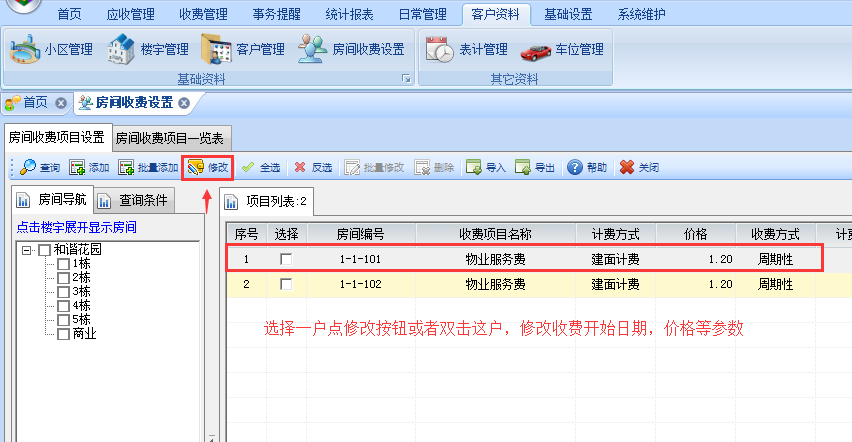The height and width of the screenshot is (442, 852).
Task: Check the 商业 tree checkbox
Action: pos(63,334)
